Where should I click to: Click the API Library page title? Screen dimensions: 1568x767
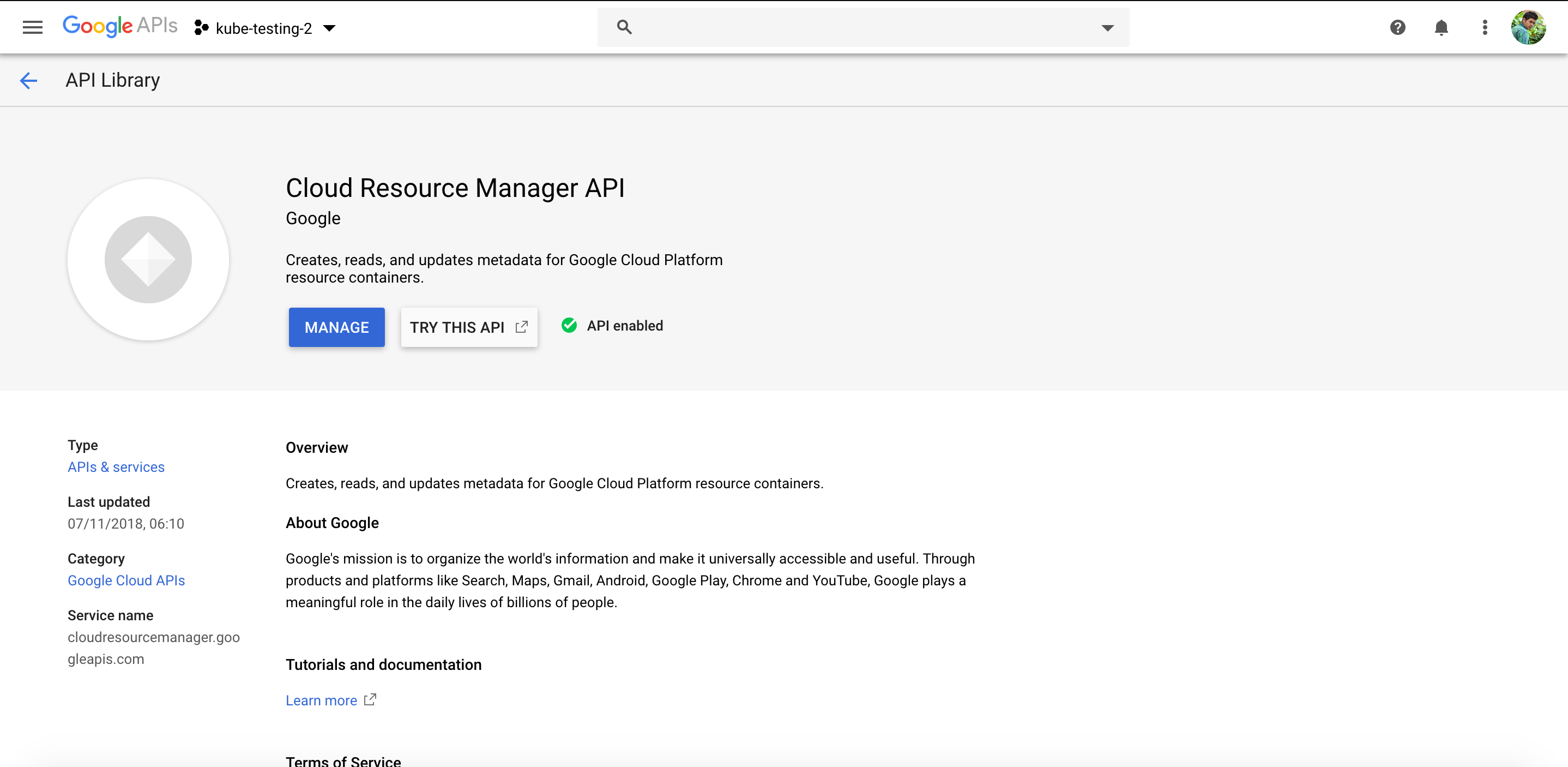tap(113, 80)
